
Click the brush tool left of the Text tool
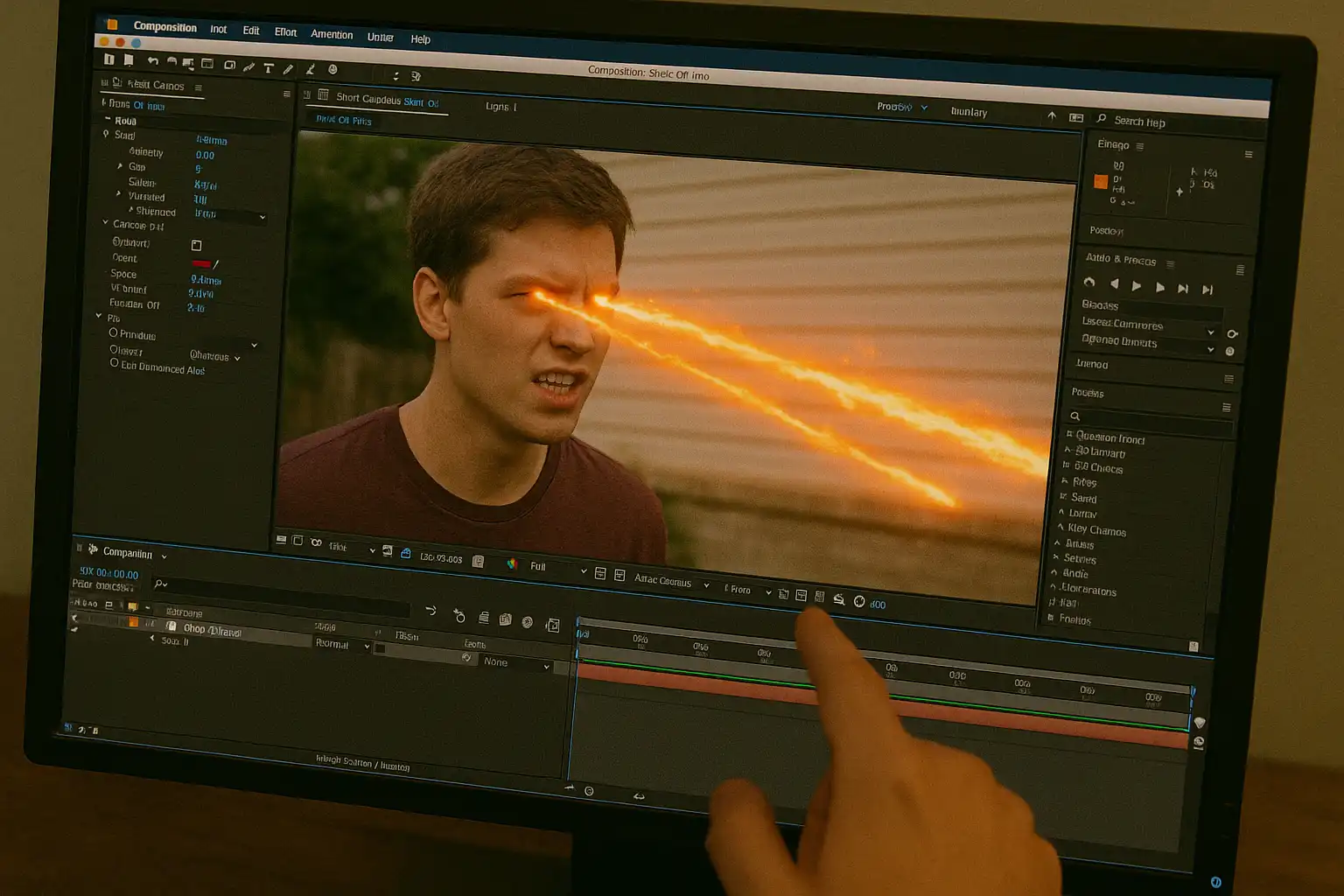click(249, 66)
